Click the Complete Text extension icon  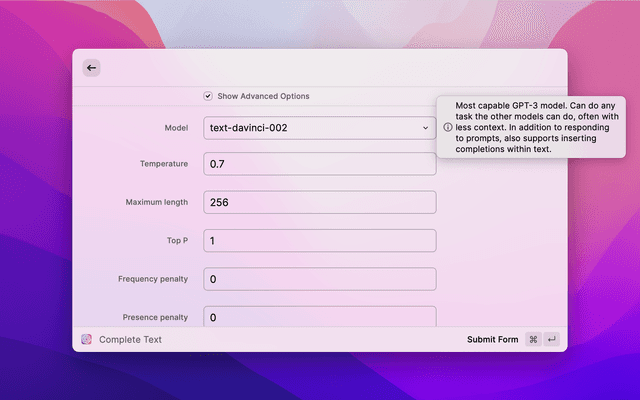(87, 340)
